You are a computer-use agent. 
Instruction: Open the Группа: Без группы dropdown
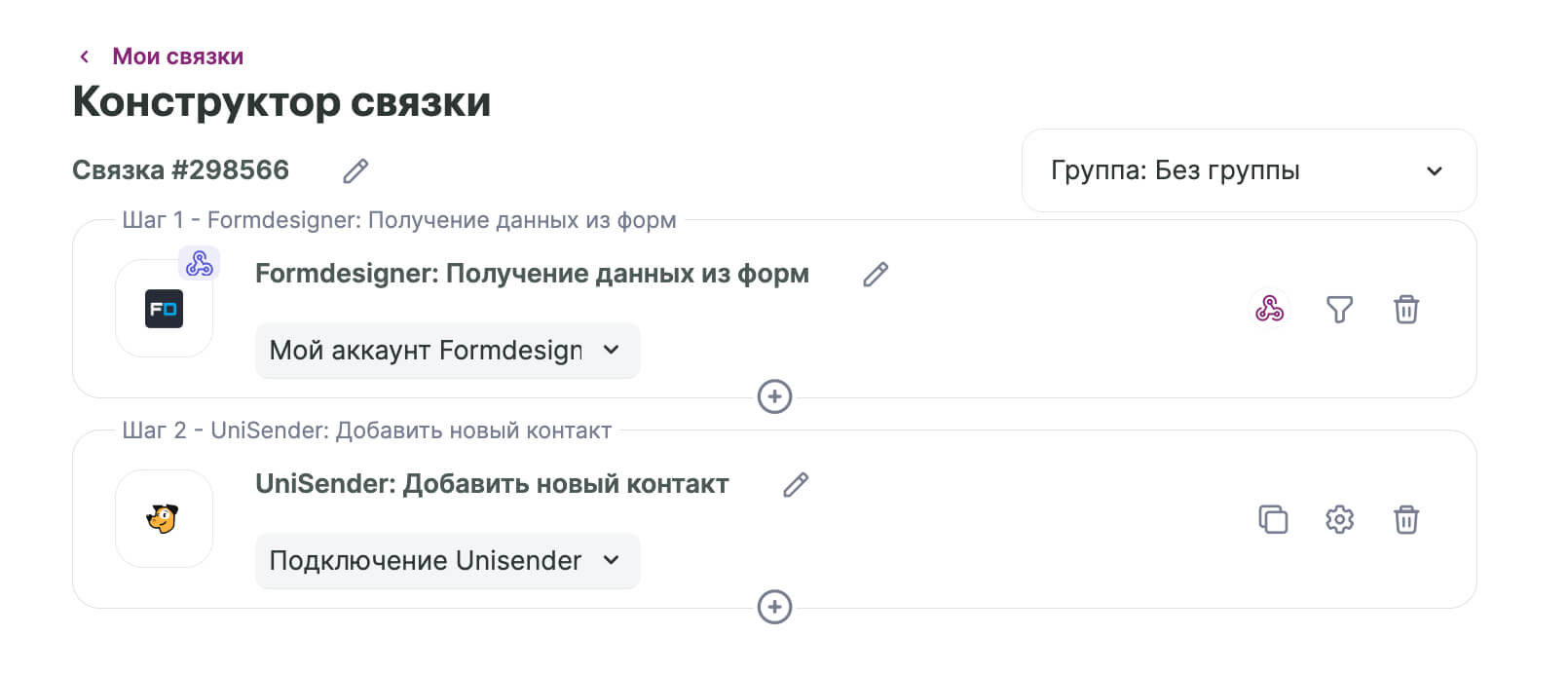[x=1249, y=170]
